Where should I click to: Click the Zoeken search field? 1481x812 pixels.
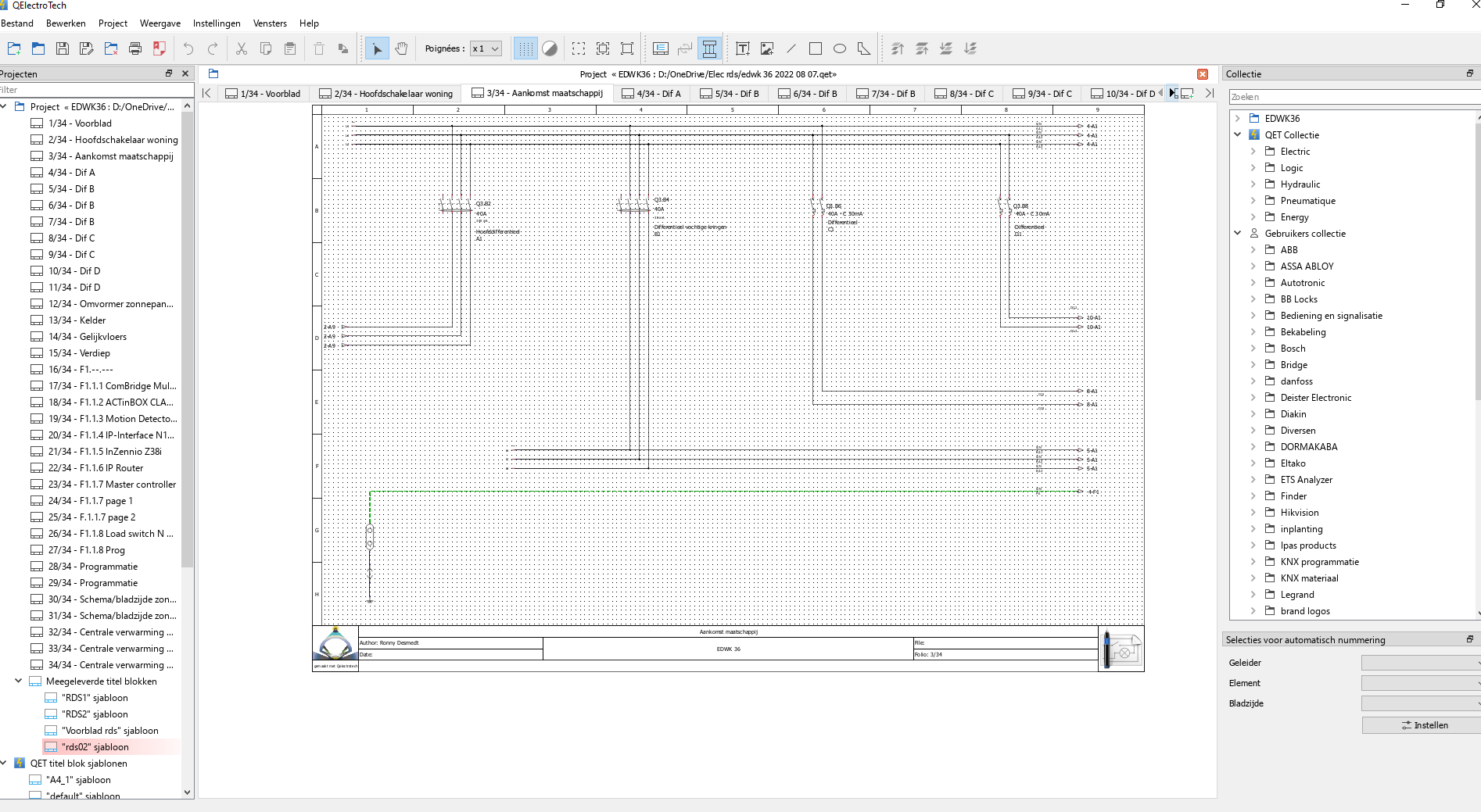point(1353,97)
